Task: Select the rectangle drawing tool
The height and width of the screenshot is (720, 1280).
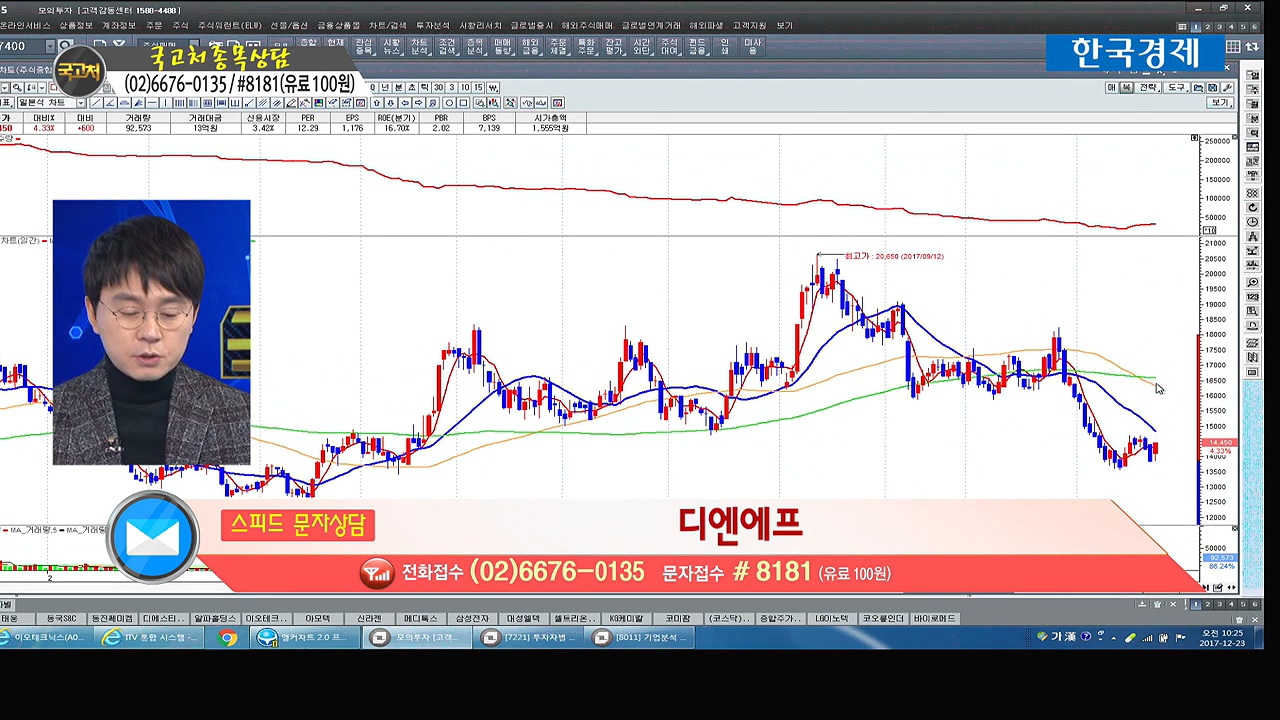Action: [x=463, y=103]
